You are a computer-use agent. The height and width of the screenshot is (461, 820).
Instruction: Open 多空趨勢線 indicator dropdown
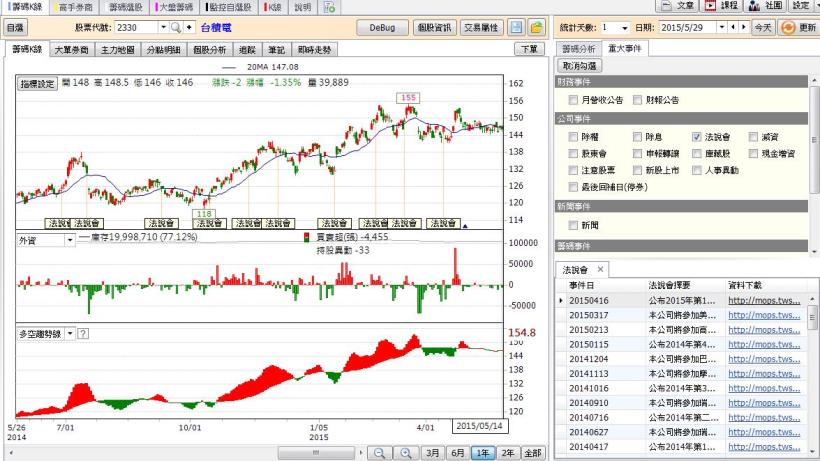pos(70,333)
